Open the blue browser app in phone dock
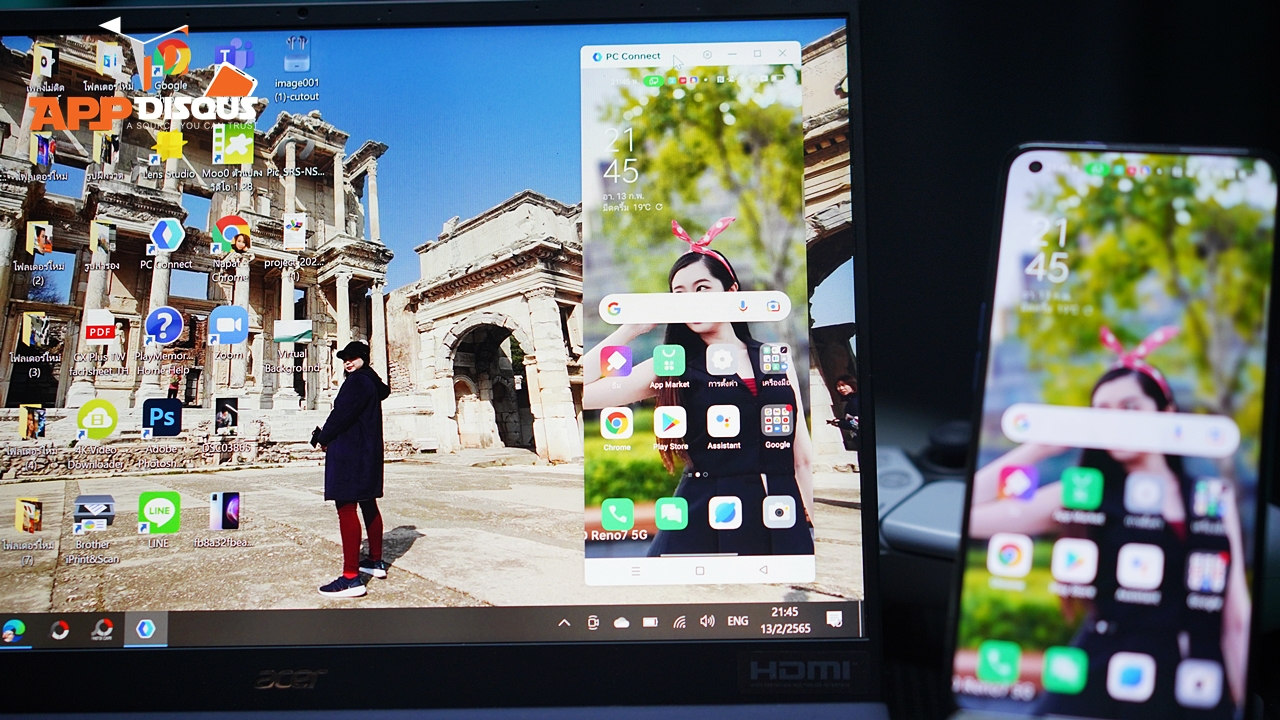Viewport: 1280px width, 720px height. click(x=725, y=513)
